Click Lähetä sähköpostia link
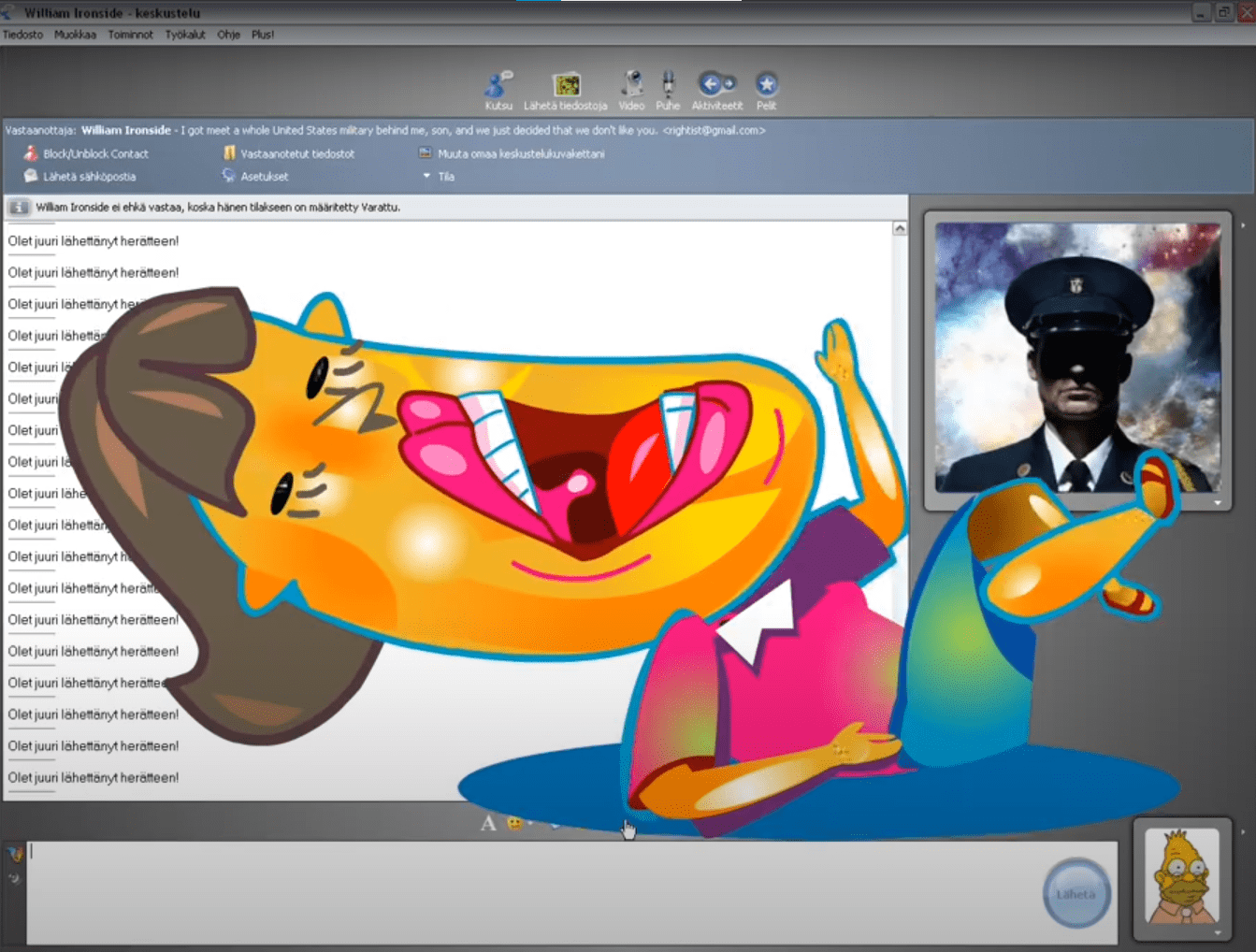 coord(89,176)
